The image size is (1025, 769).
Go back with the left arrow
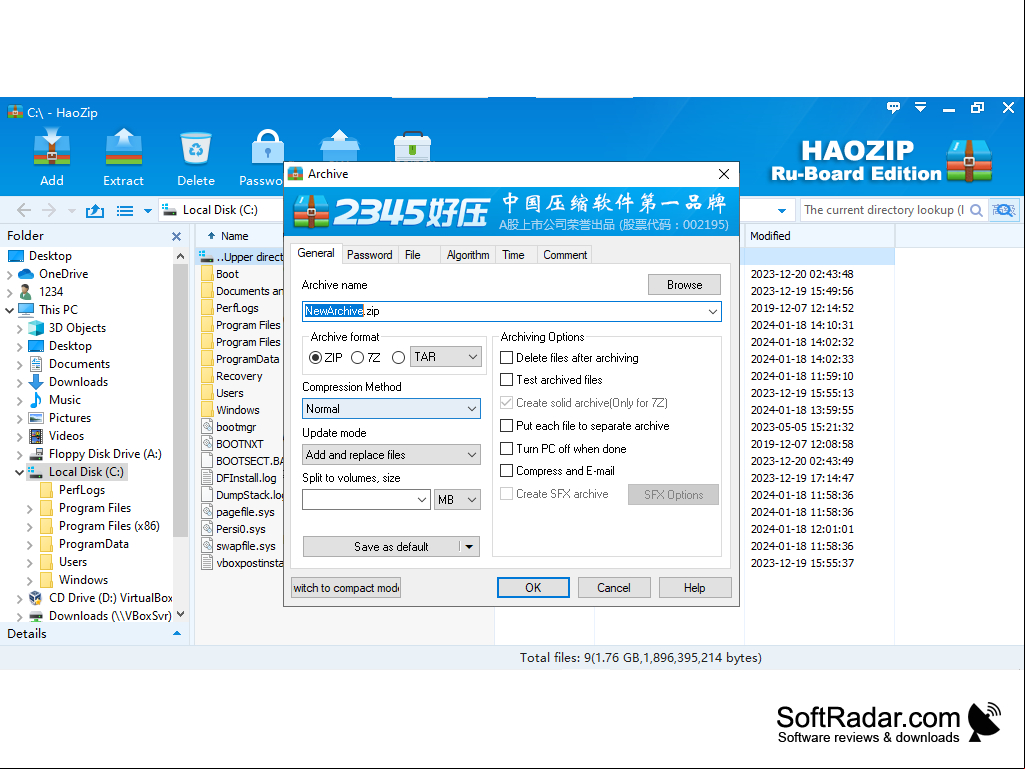pos(24,210)
